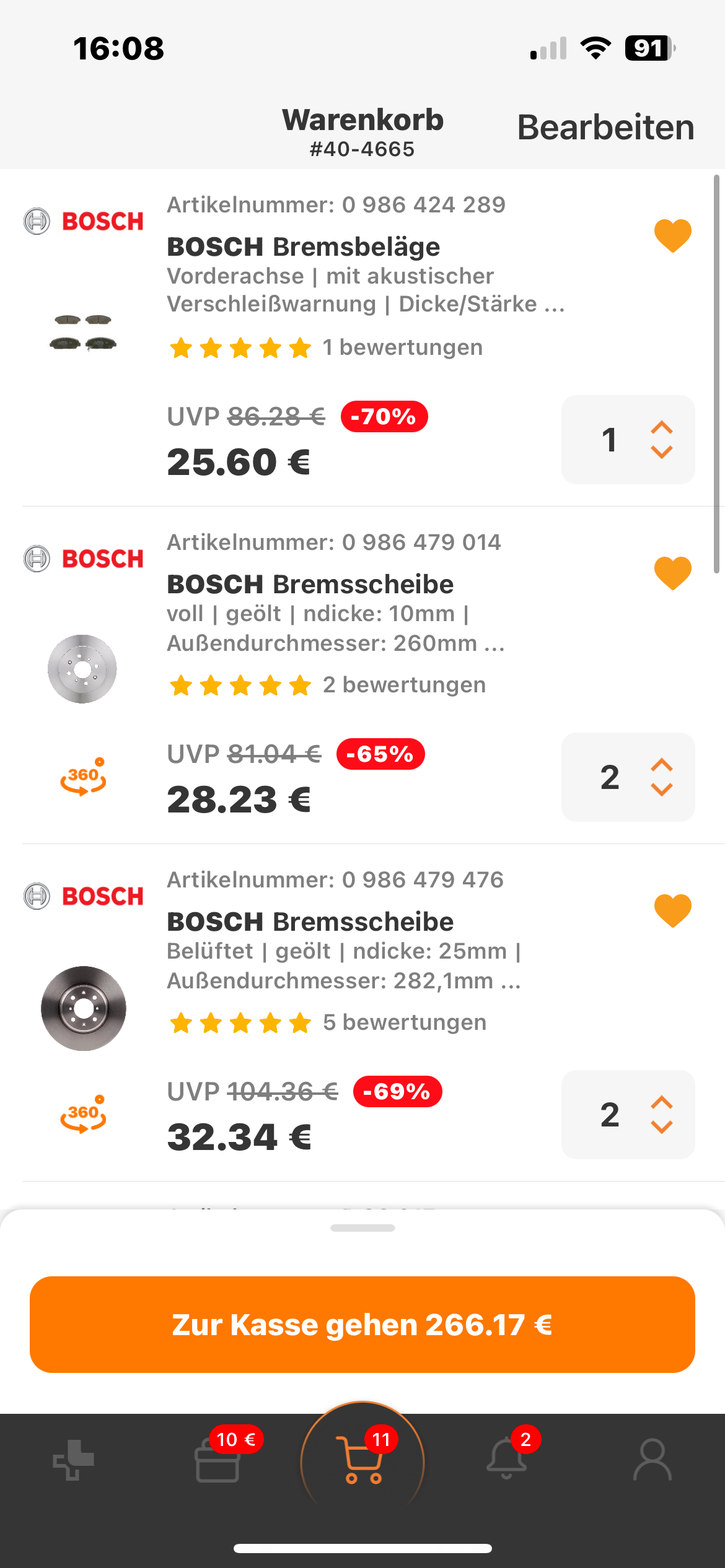Open BOSCH Bremsbeläge product title
Viewport: 725px width, 1568px height.
tap(304, 246)
